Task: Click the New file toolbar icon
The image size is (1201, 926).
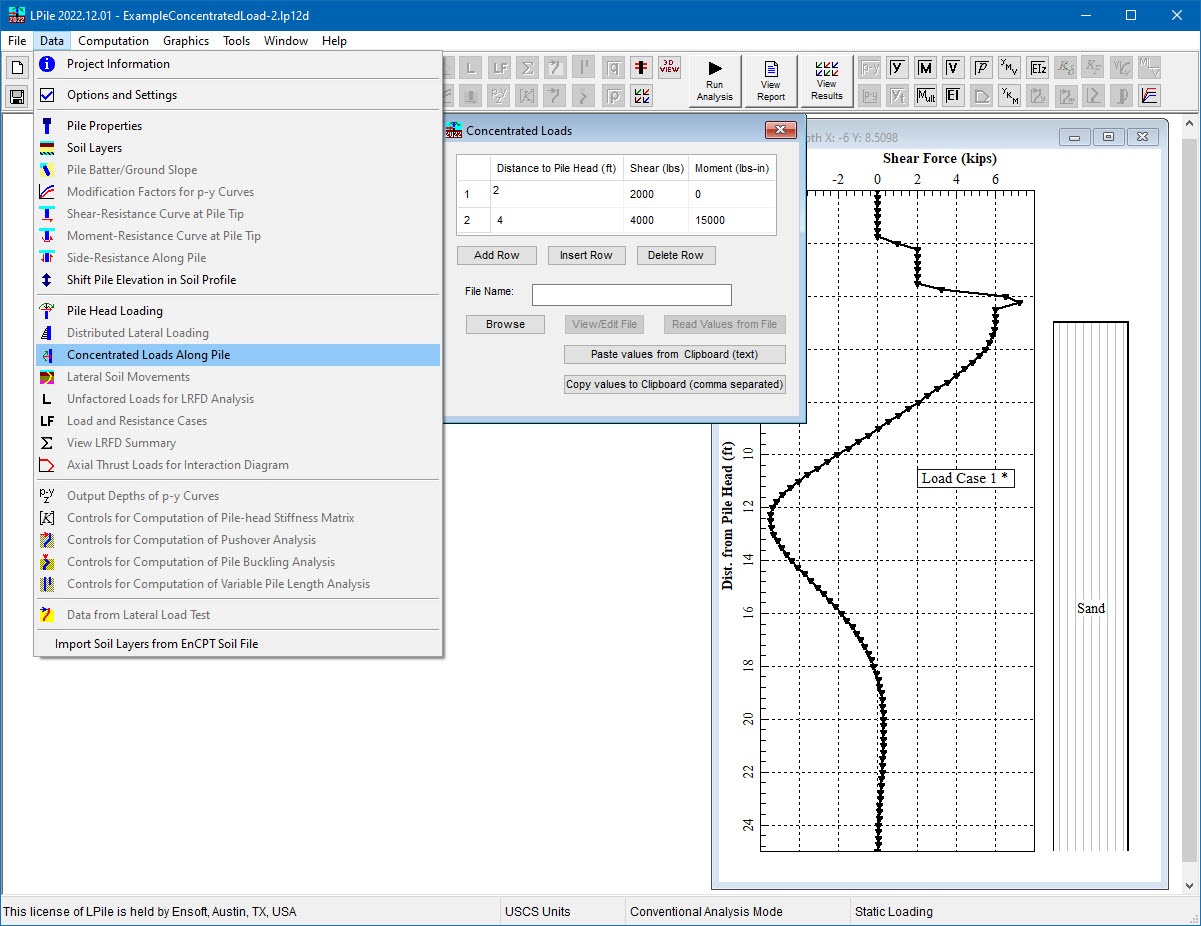Action: pyautogui.click(x=17, y=68)
